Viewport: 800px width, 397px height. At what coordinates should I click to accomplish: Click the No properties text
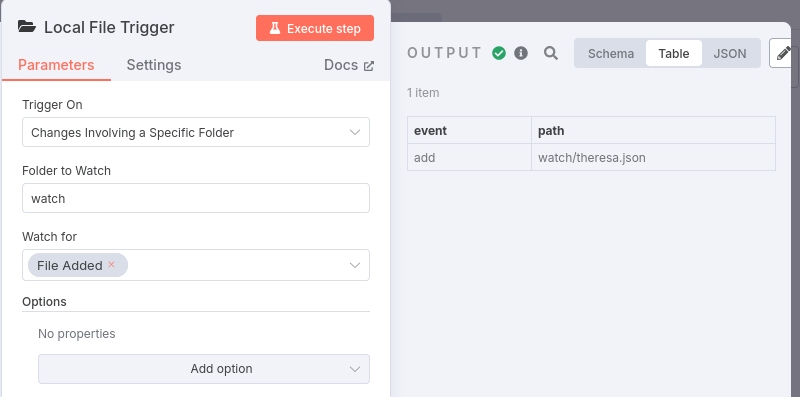point(77,334)
